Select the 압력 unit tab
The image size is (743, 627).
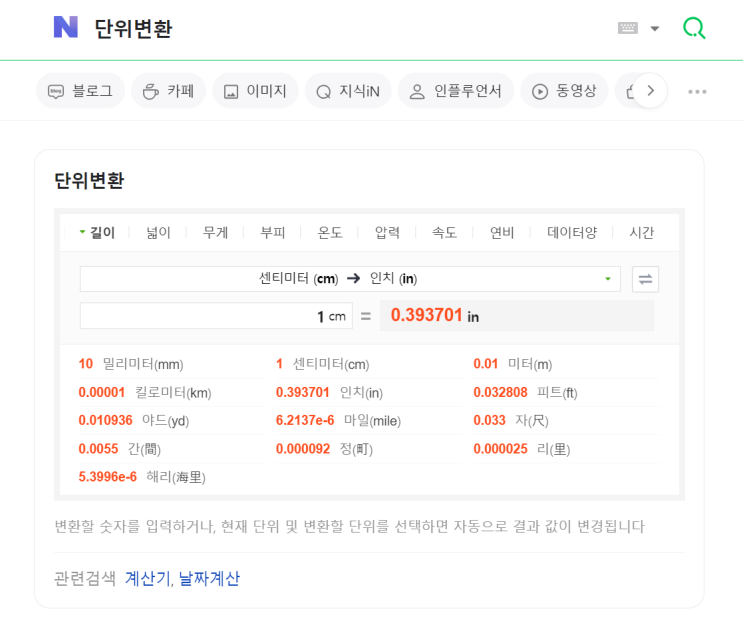click(x=388, y=233)
